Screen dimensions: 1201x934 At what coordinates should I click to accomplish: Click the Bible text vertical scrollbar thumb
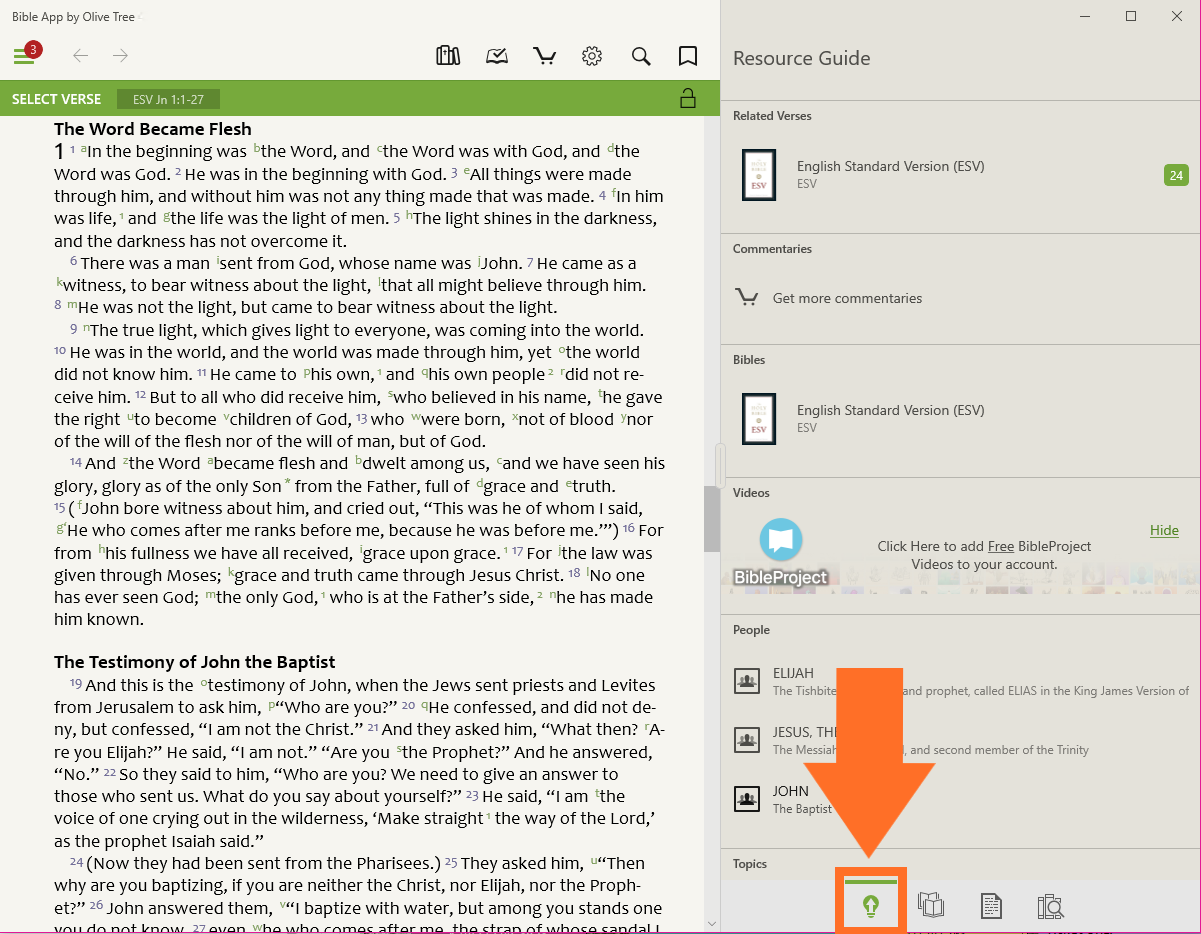(x=711, y=518)
